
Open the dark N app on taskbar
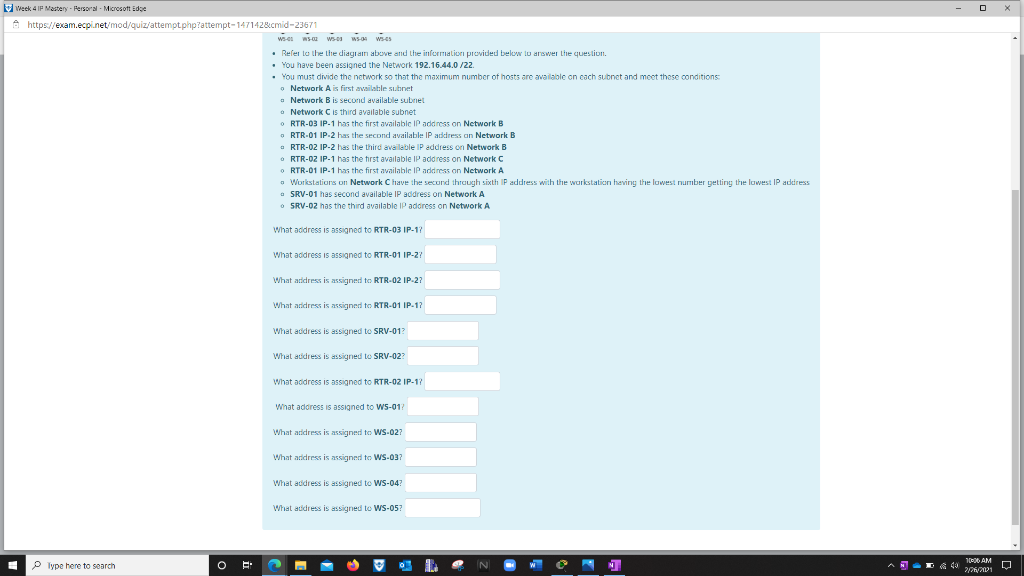[483, 566]
